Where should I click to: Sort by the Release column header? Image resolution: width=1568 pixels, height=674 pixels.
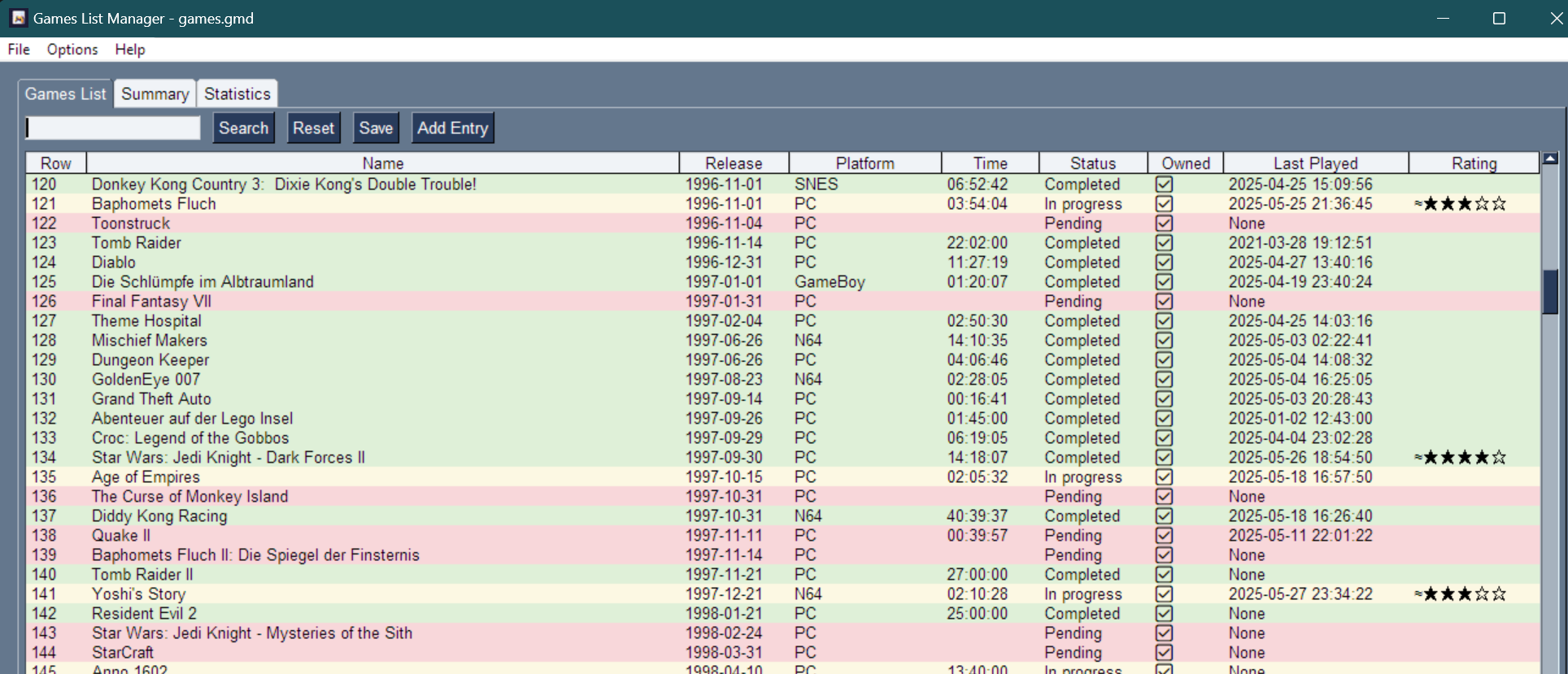tap(734, 163)
